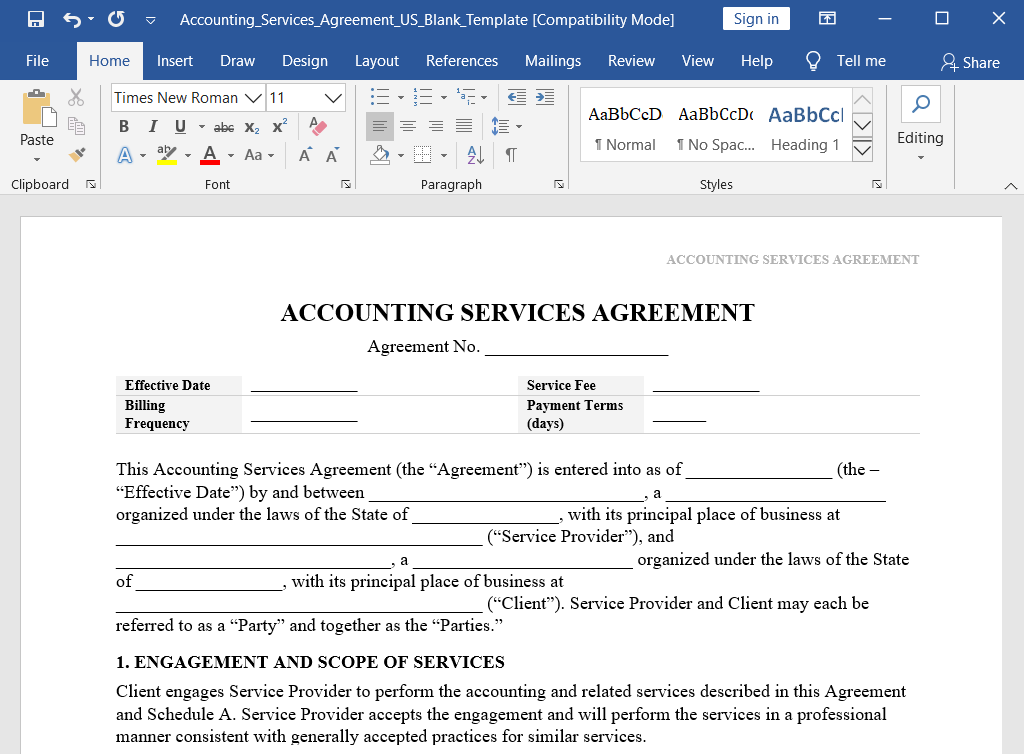This screenshot has height=754, width=1024.
Task: Increase the paragraph indent
Action: [545, 97]
